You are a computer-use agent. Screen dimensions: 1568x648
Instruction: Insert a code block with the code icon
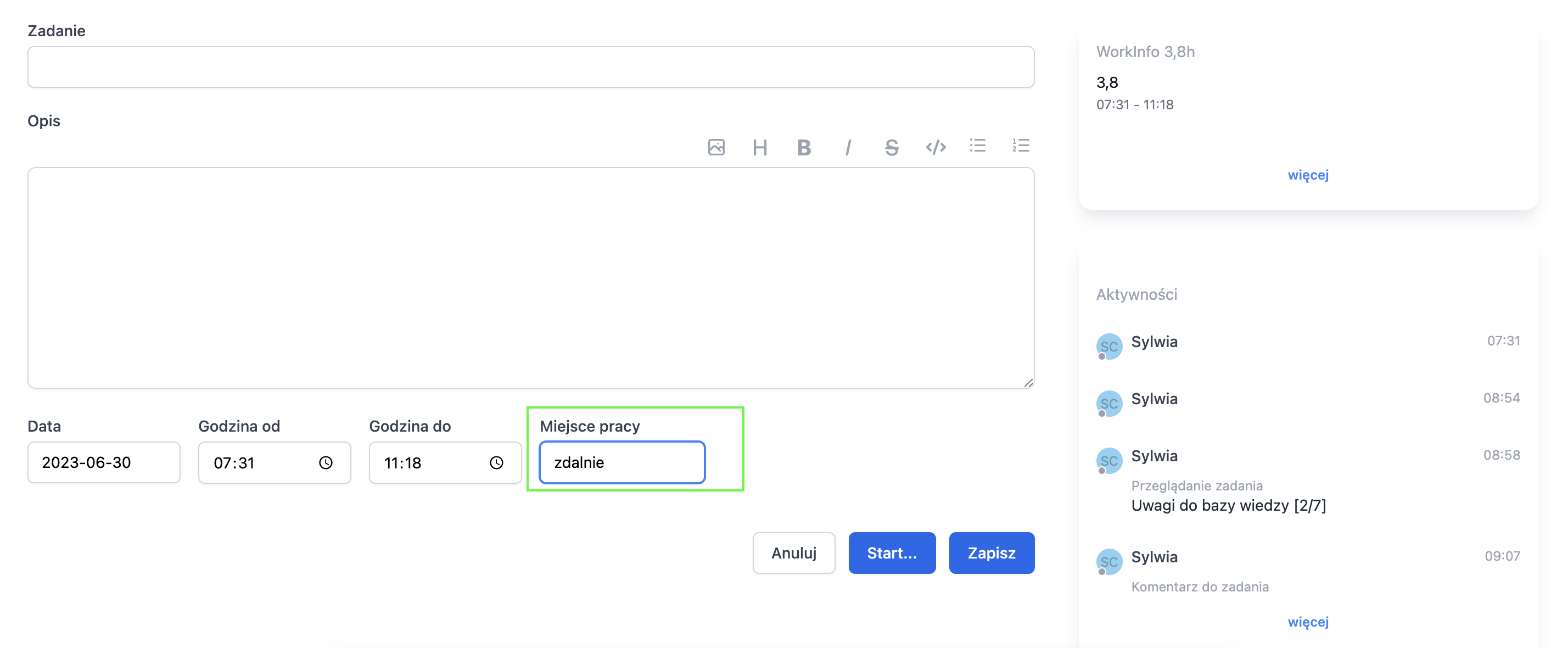[x=936, y=147]
